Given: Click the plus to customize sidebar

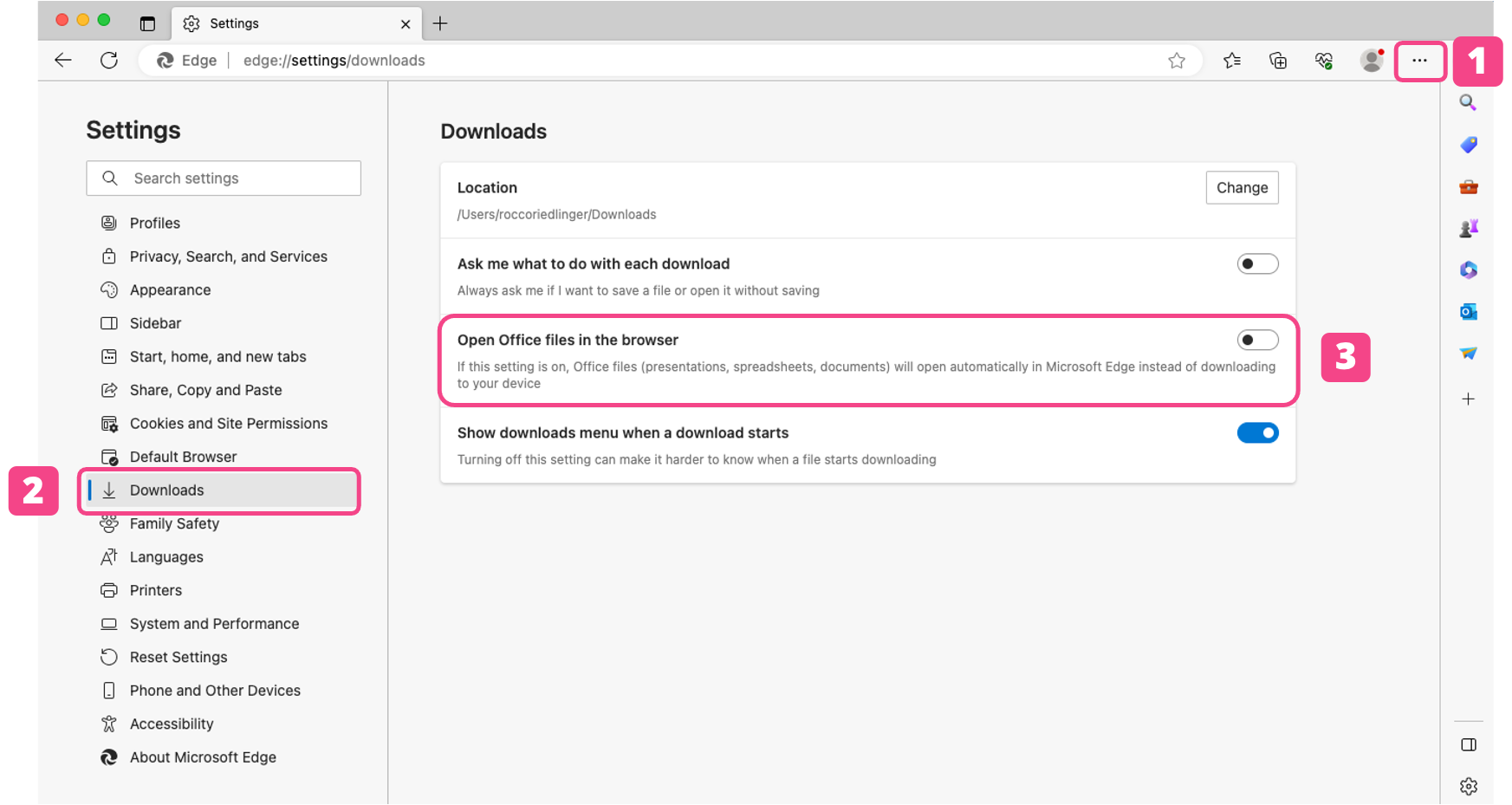Looking at the screenshot, I should [1468, 399].
